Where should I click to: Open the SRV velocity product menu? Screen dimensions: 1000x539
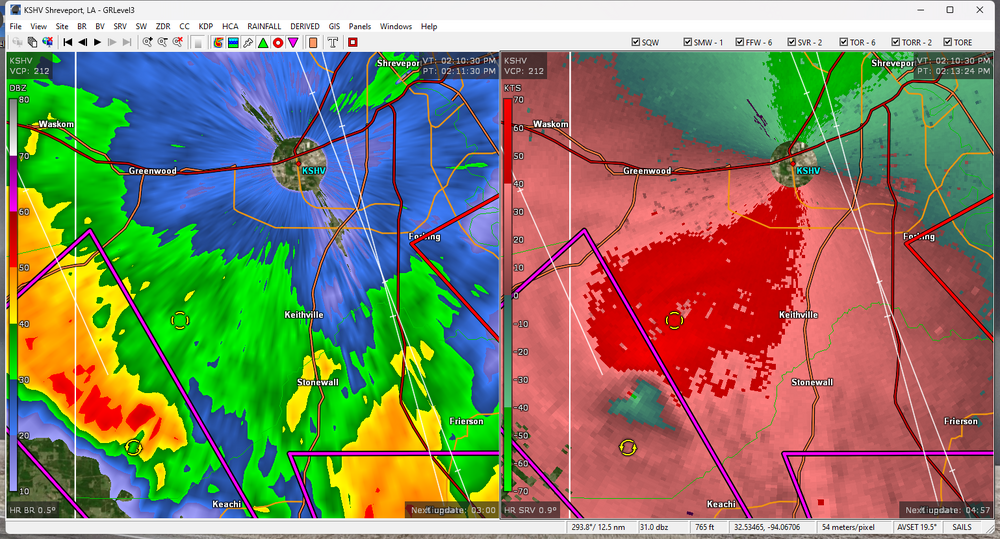click(x=120, y=26)
